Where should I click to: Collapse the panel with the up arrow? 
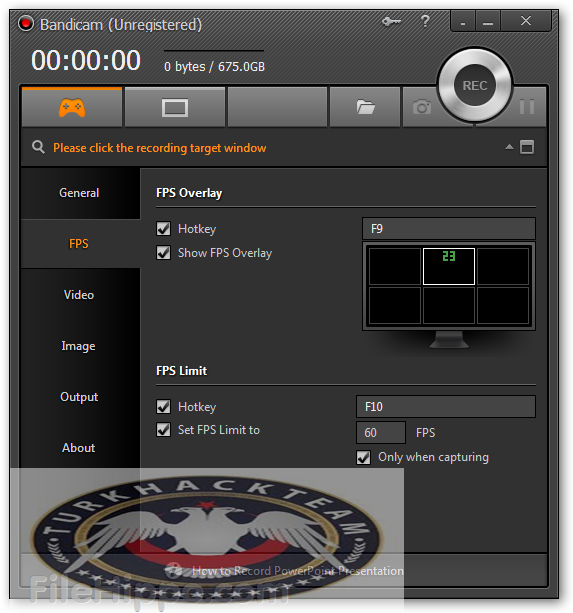point(509,147)
